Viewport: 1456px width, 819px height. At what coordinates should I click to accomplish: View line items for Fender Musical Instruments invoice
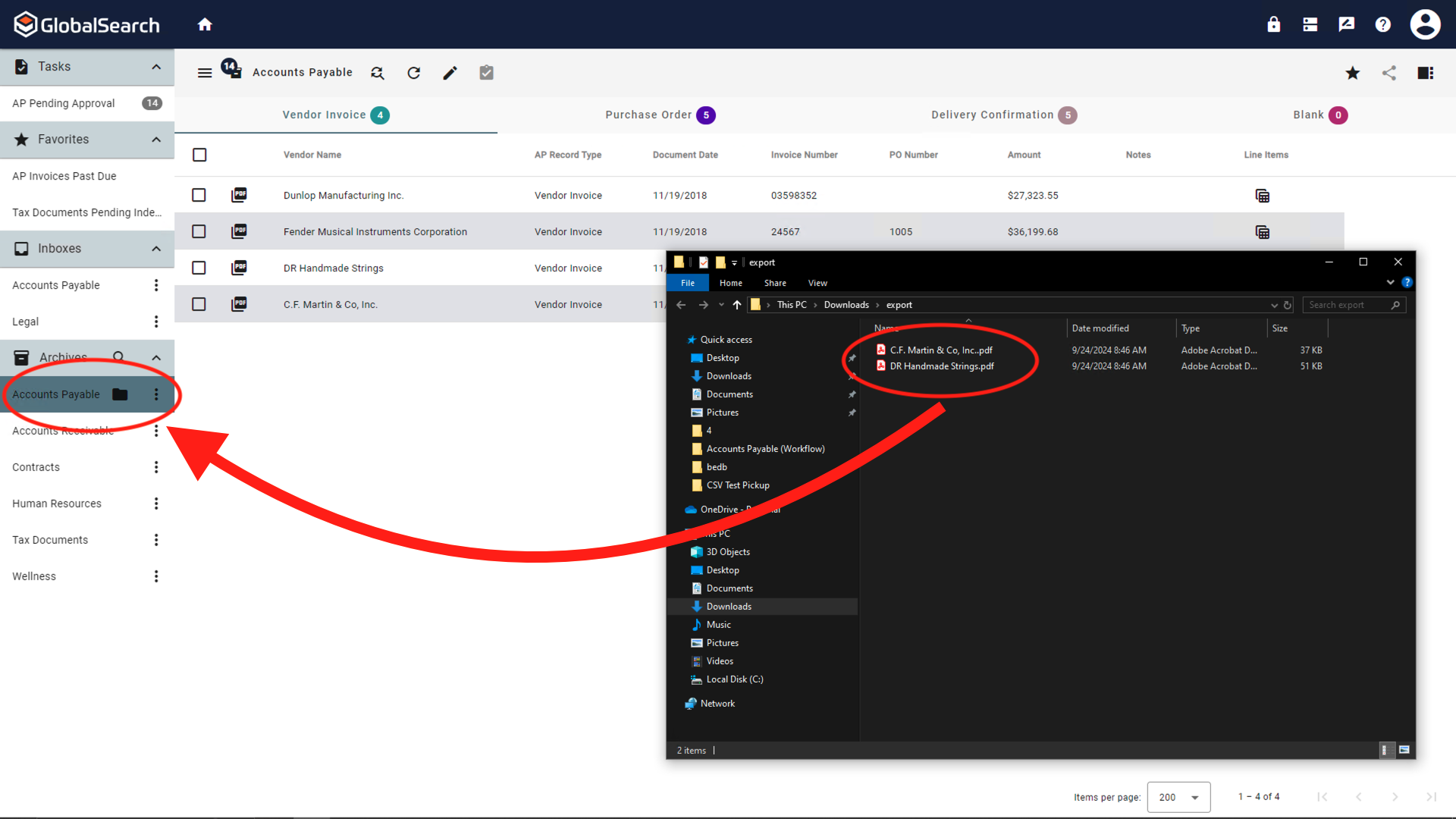pyautogui.click(x=1263, y=231)
